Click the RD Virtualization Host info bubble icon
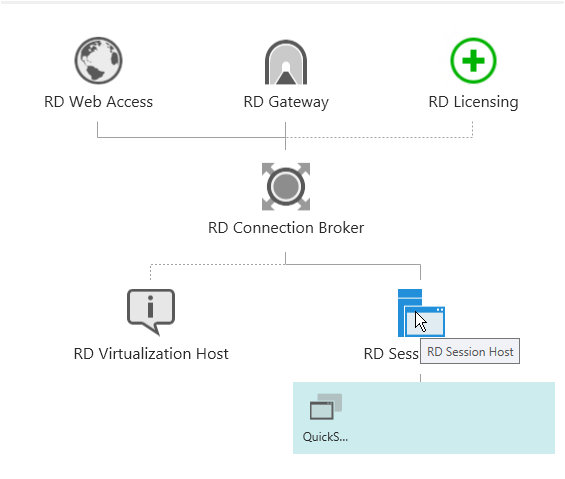 click(151, 312)
